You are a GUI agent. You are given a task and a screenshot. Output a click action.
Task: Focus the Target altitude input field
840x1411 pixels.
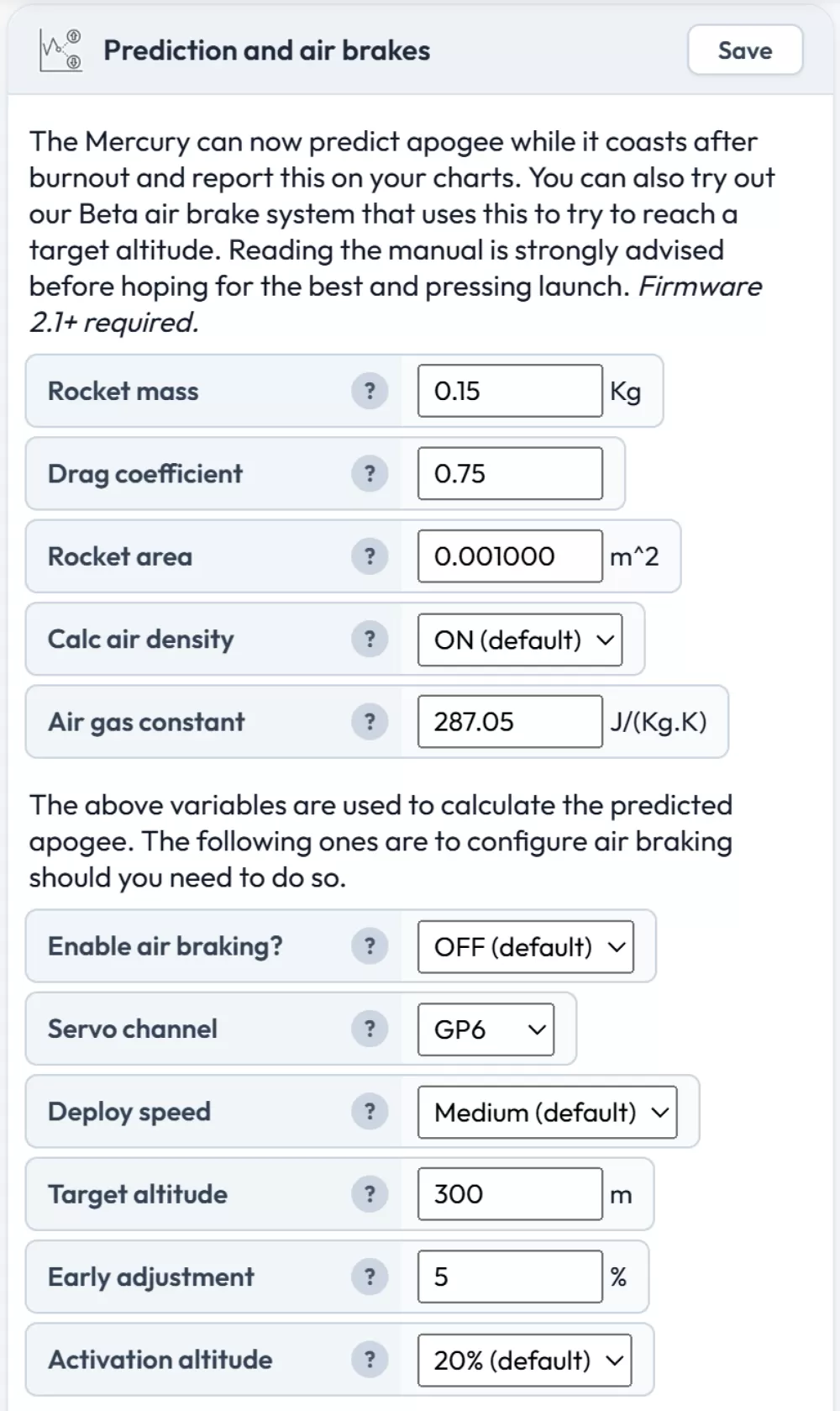[510, 1194]
